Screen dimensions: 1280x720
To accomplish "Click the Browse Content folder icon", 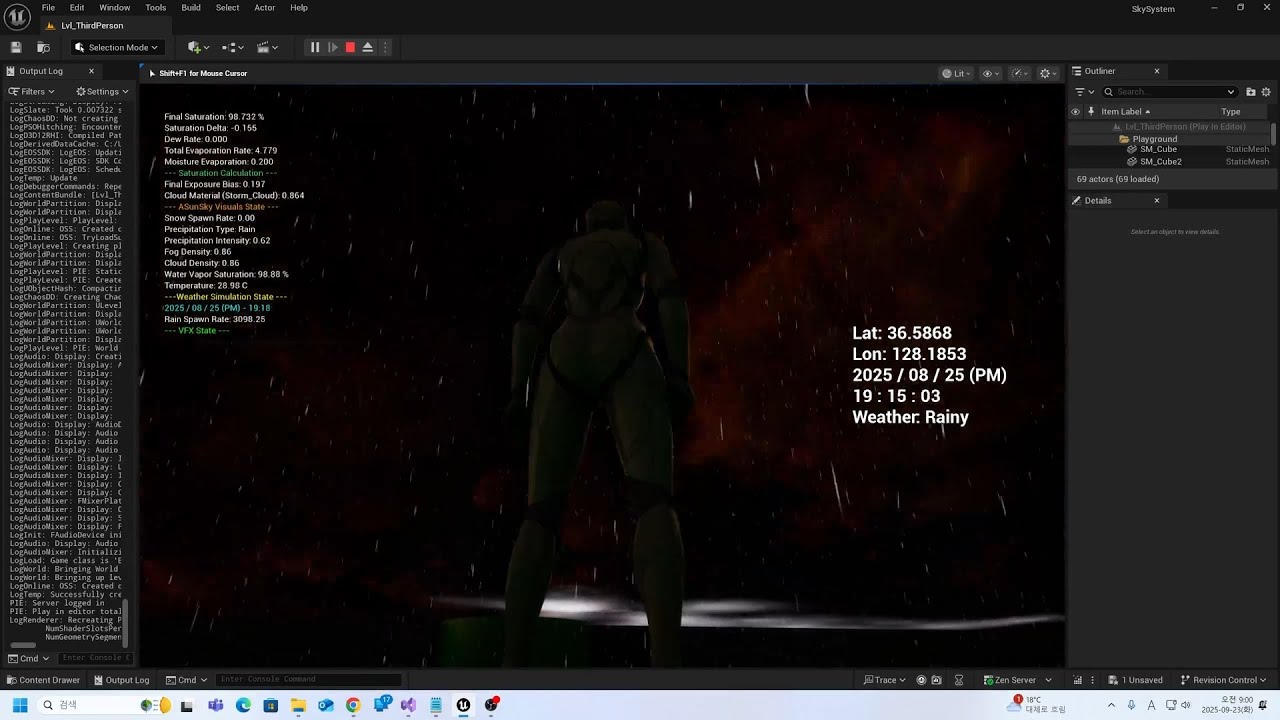I will [43, 47].
